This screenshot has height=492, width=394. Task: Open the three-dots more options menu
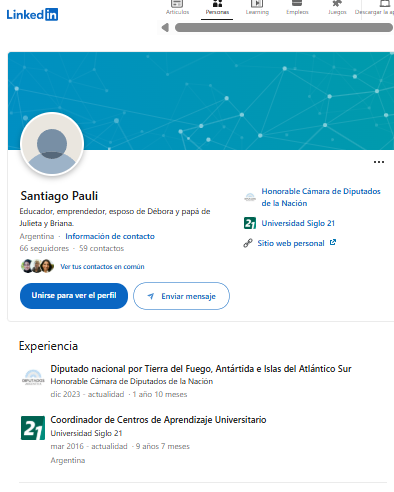point(379,162)
